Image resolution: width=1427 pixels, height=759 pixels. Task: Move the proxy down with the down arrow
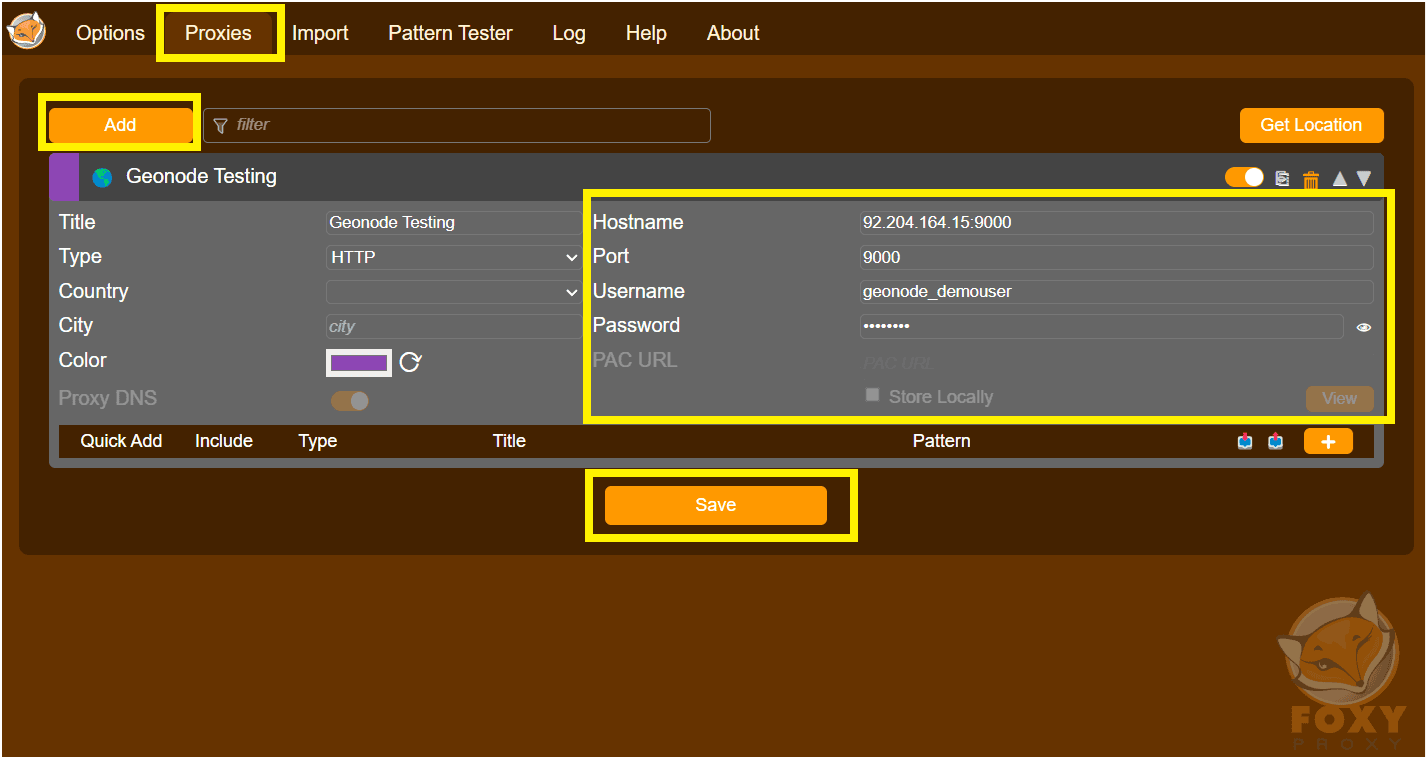[x=1365, y=178]
